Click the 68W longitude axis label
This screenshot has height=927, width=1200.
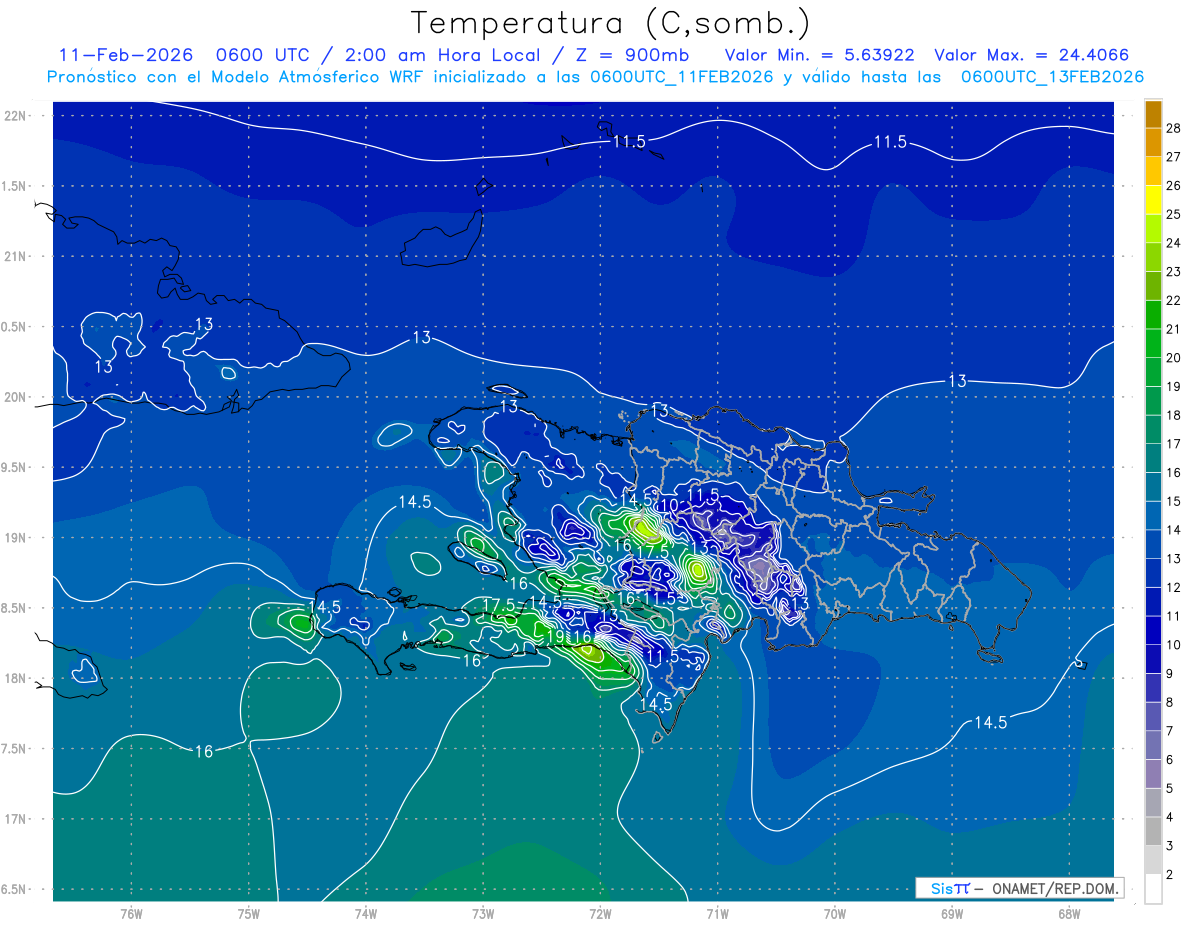coord(1068,913)
